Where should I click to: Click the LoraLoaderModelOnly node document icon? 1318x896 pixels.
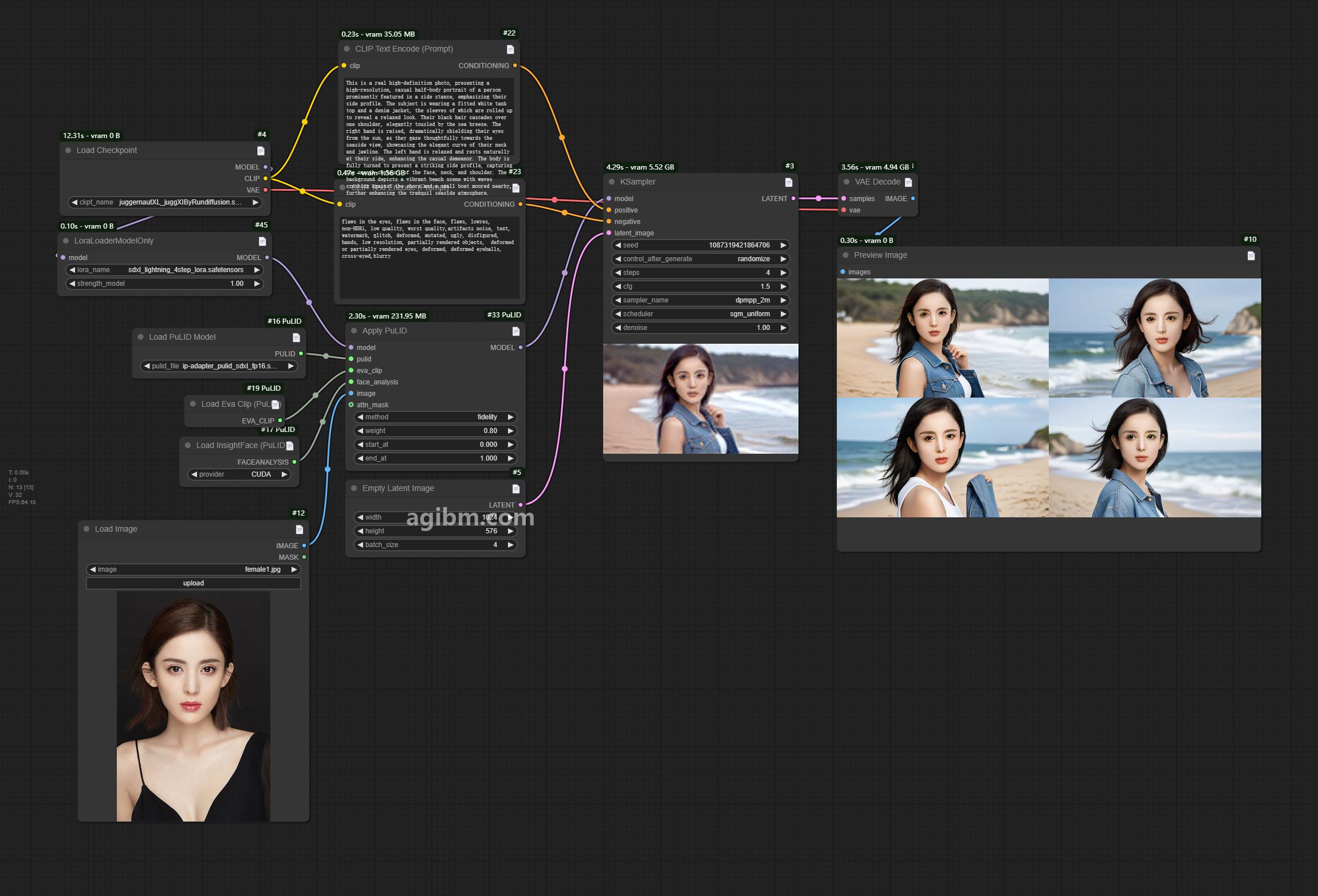click(x=262, y=241)
